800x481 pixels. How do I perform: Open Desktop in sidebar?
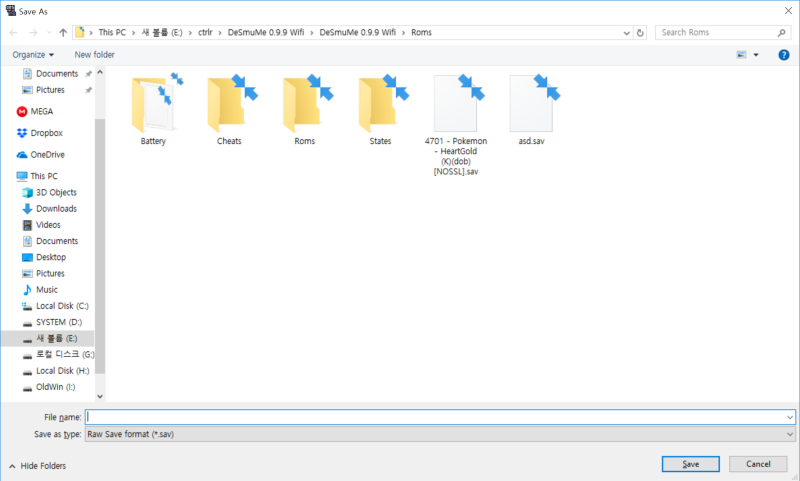44,257
